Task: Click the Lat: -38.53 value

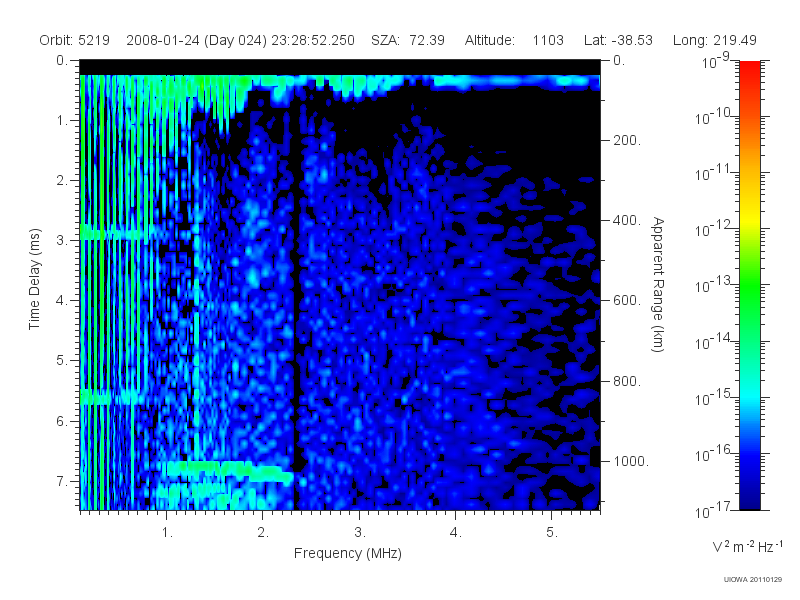Action: (618, 40)
